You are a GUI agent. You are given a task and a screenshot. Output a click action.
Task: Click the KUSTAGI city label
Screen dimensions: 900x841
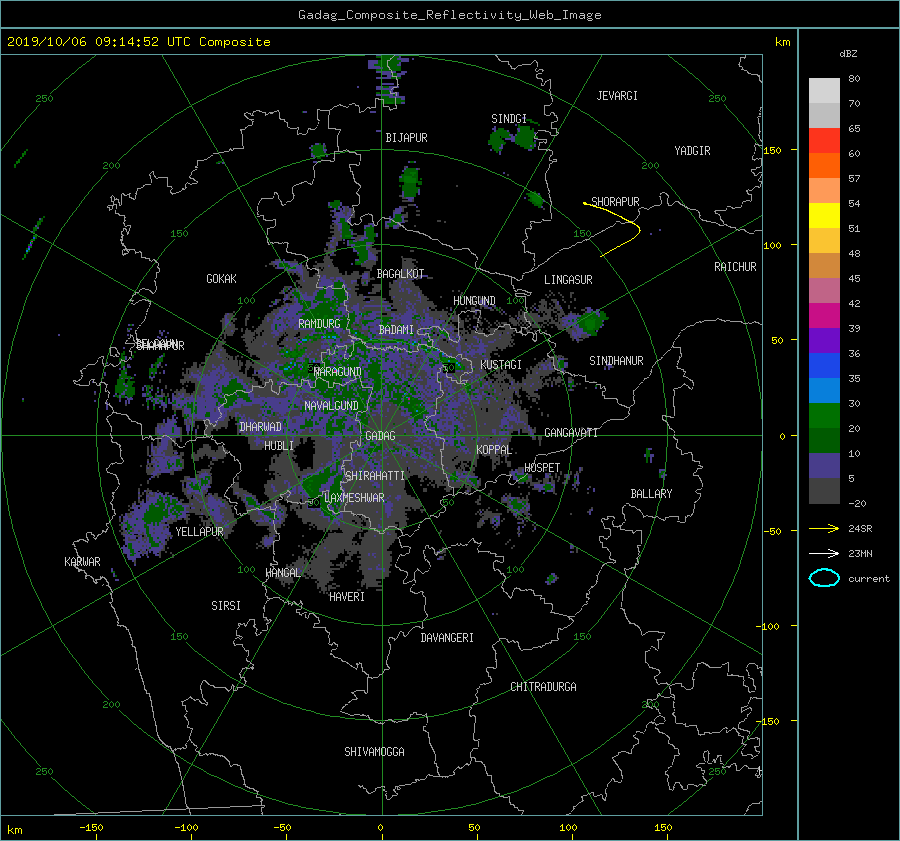501,365
